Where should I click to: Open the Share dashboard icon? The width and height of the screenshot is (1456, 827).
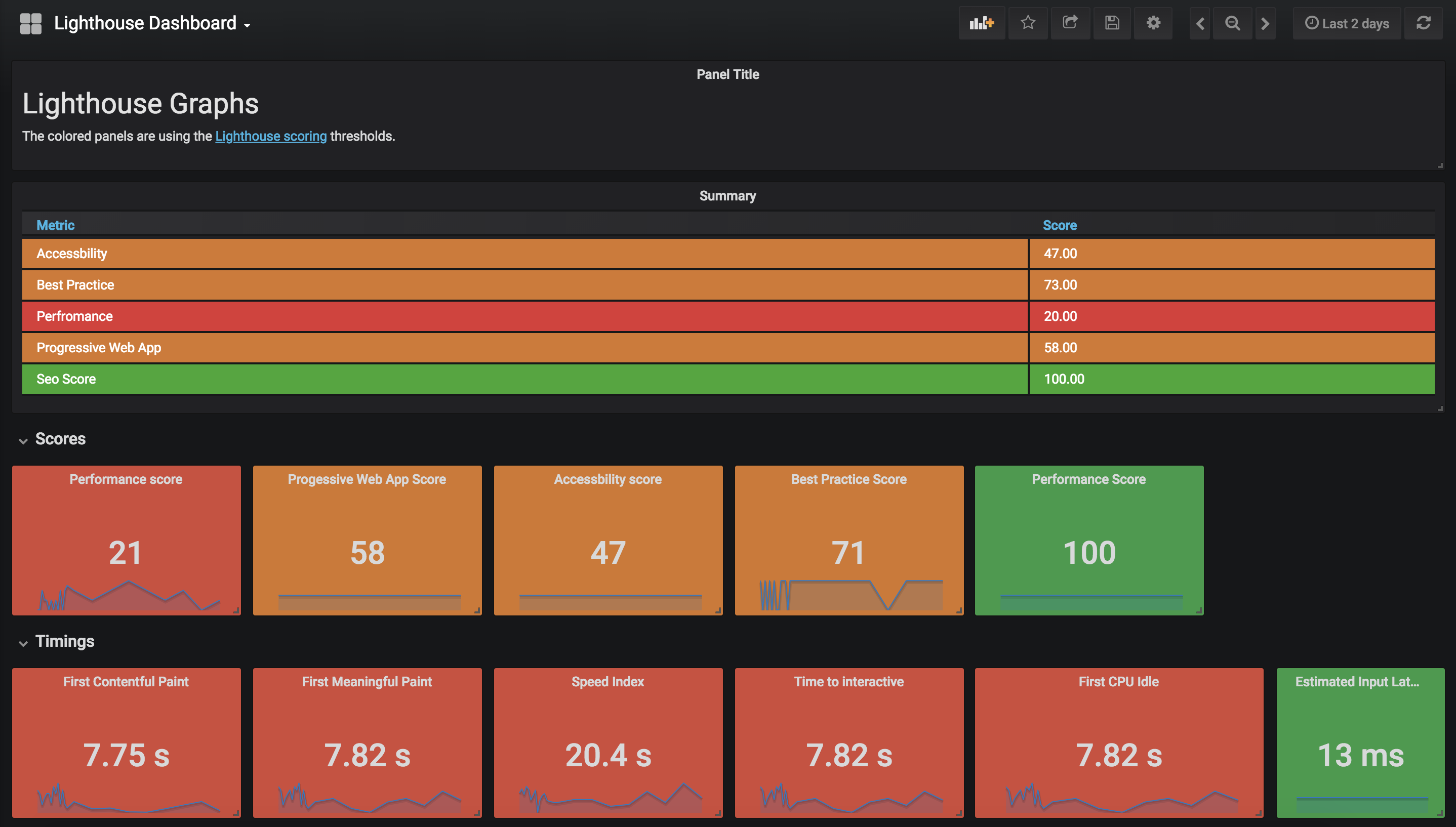(1070, 23)
